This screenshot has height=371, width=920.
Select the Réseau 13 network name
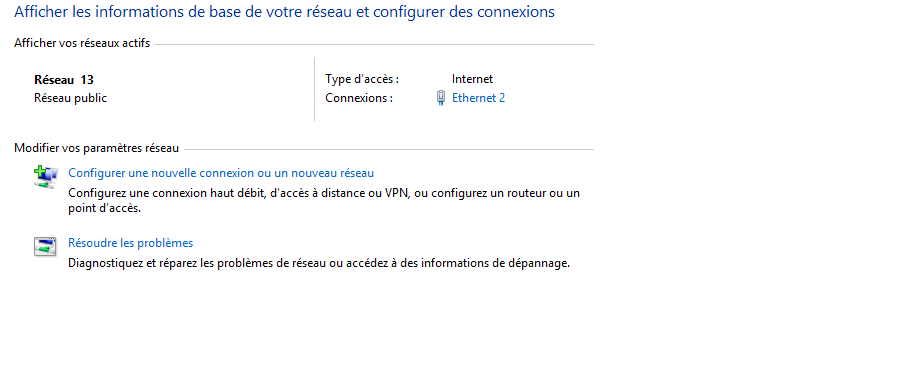[x=64, y=80]
